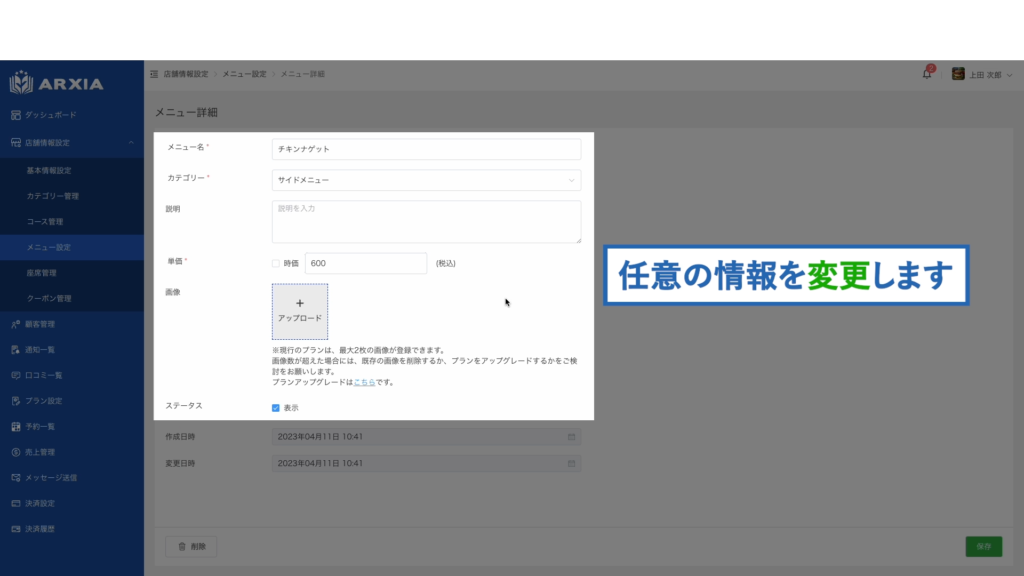Click the アップロード image upload box
Image resolution: width=1024 pixels, height=576 pixels.
299,311
